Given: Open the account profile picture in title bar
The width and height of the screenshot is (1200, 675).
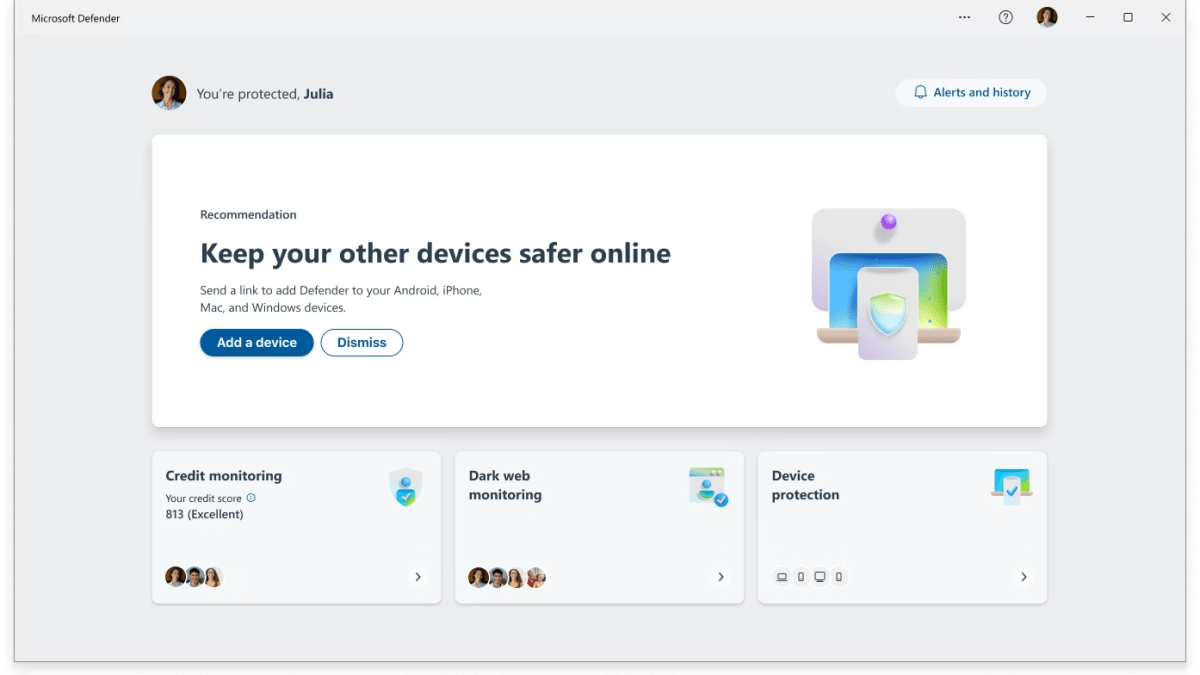Looking at the screenshot, I should 1047,17.
